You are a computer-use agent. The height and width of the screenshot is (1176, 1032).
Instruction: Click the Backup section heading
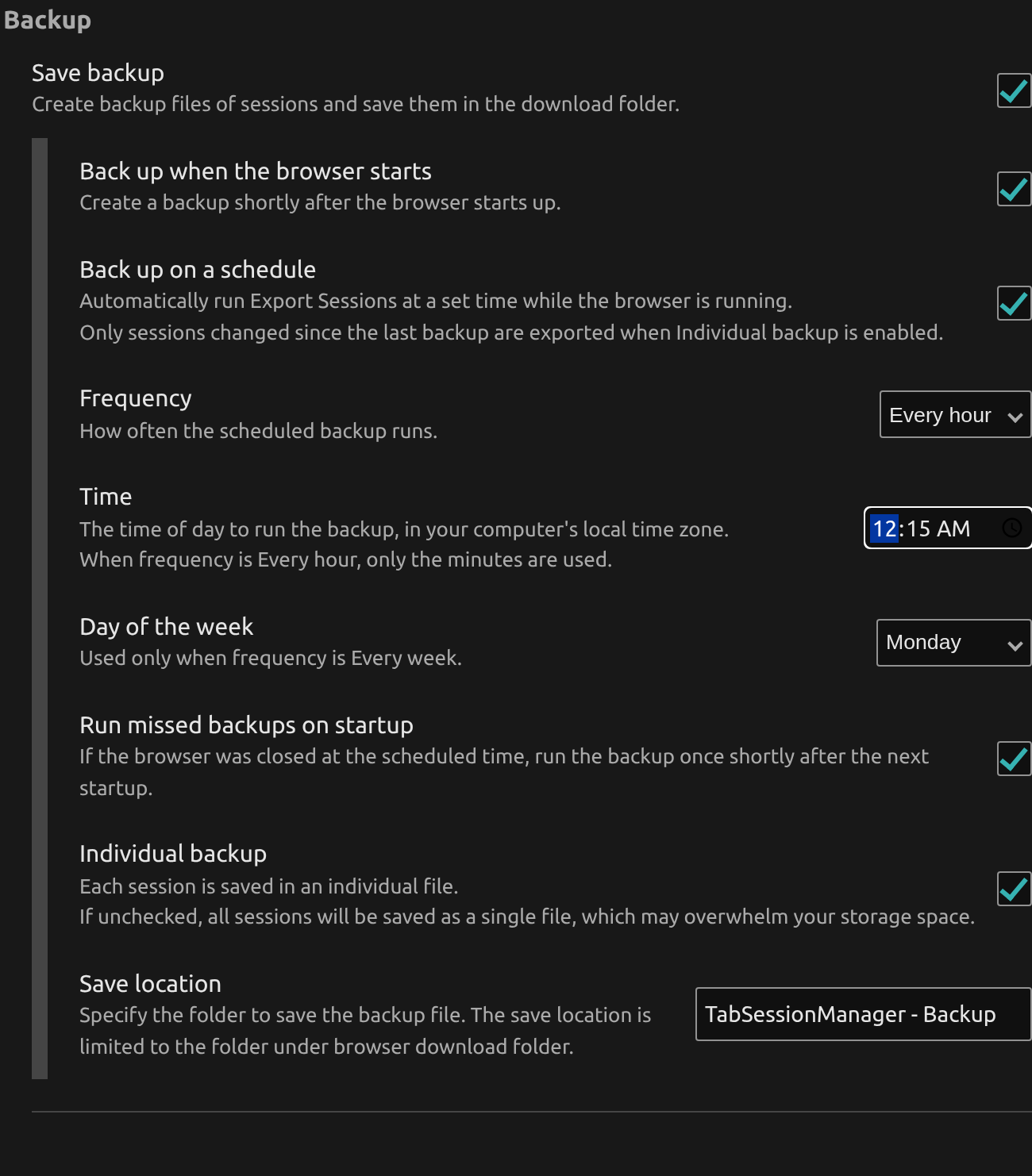pos(48,20)
